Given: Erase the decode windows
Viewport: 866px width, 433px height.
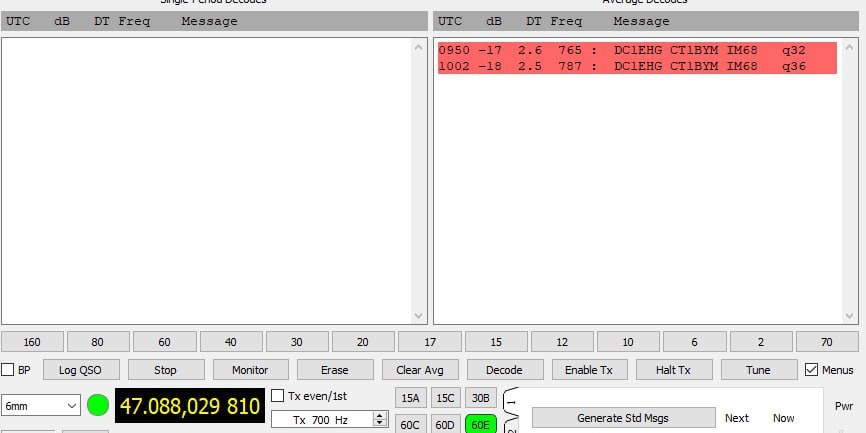Looking at the screenshot, I should click(335, 370).
